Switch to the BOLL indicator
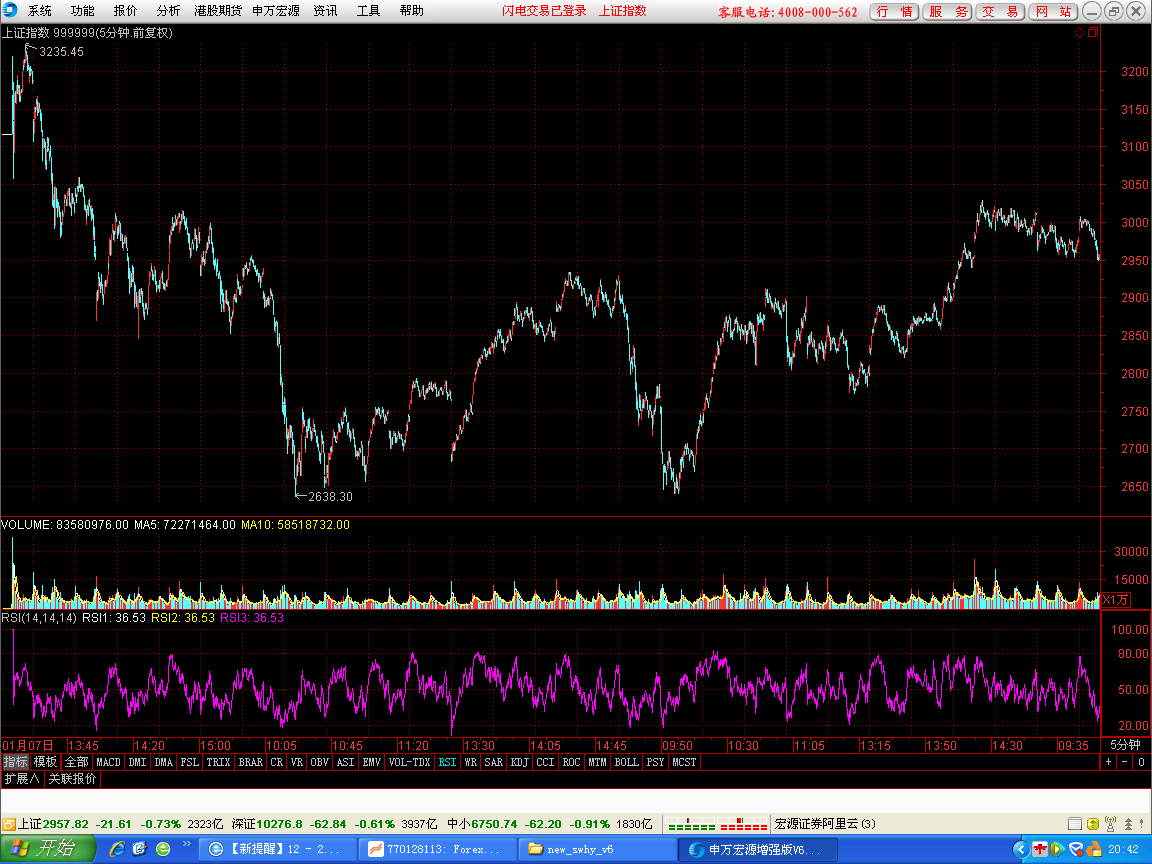 tap(627, 762)
